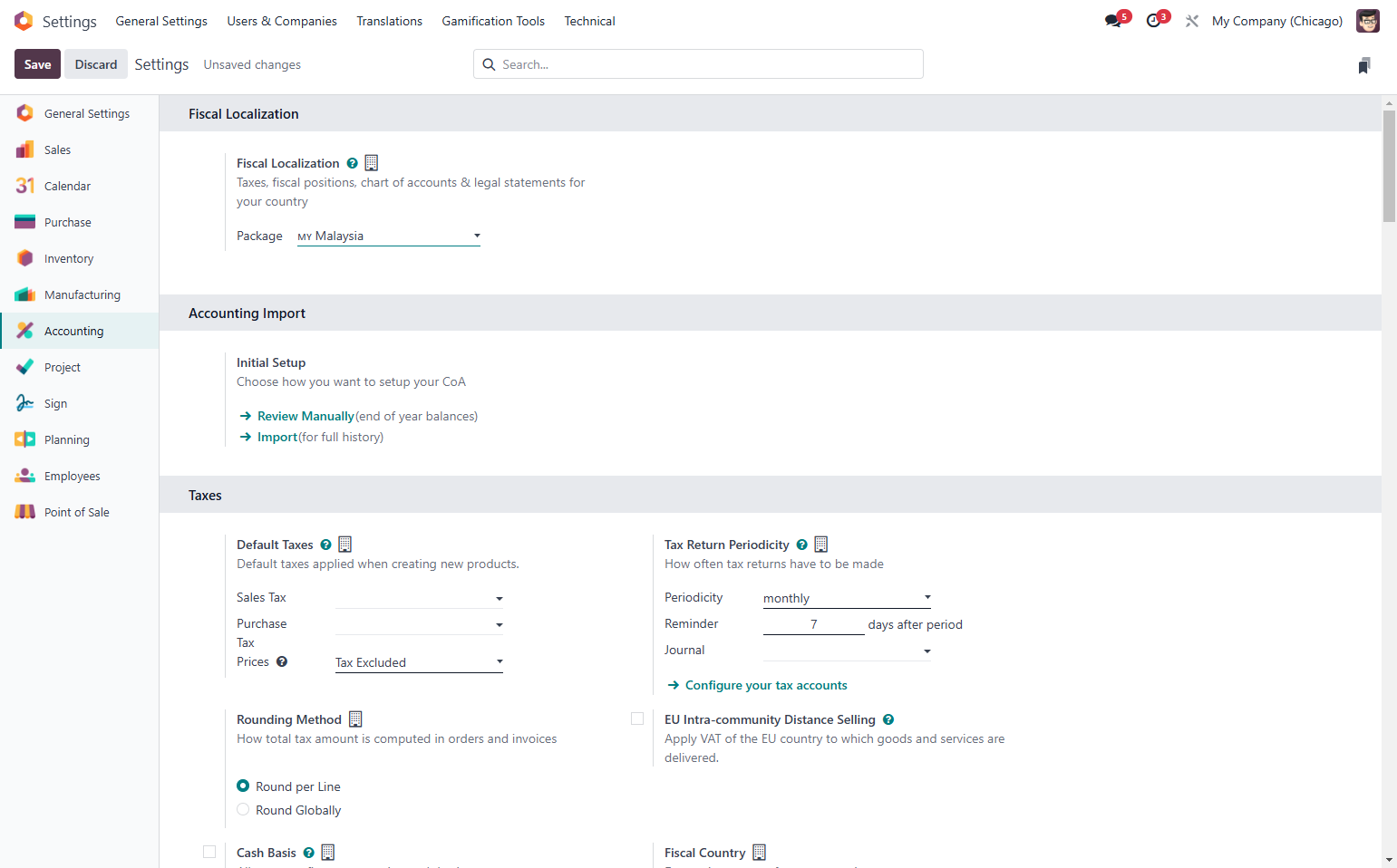Click the Save button
Screen dimensions: 1397x868
[37, 64]
